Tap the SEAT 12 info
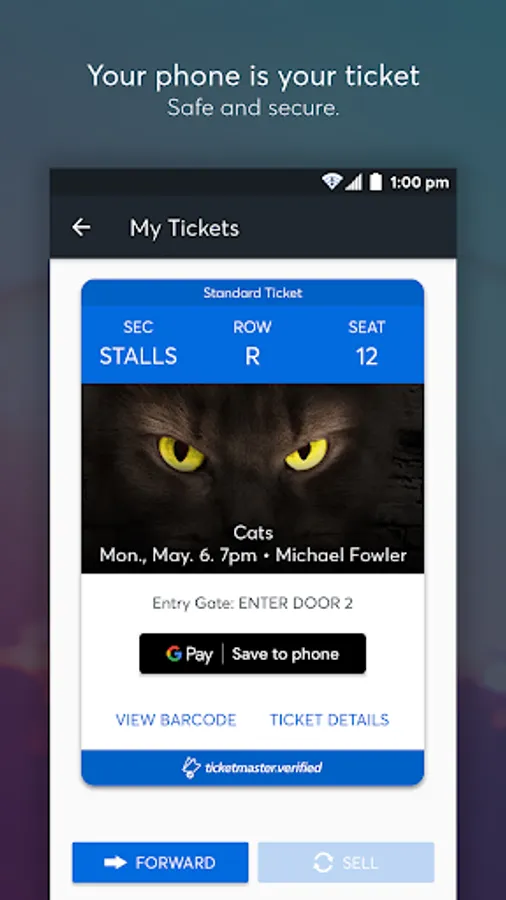506x900 pixels. pos(367,343)
